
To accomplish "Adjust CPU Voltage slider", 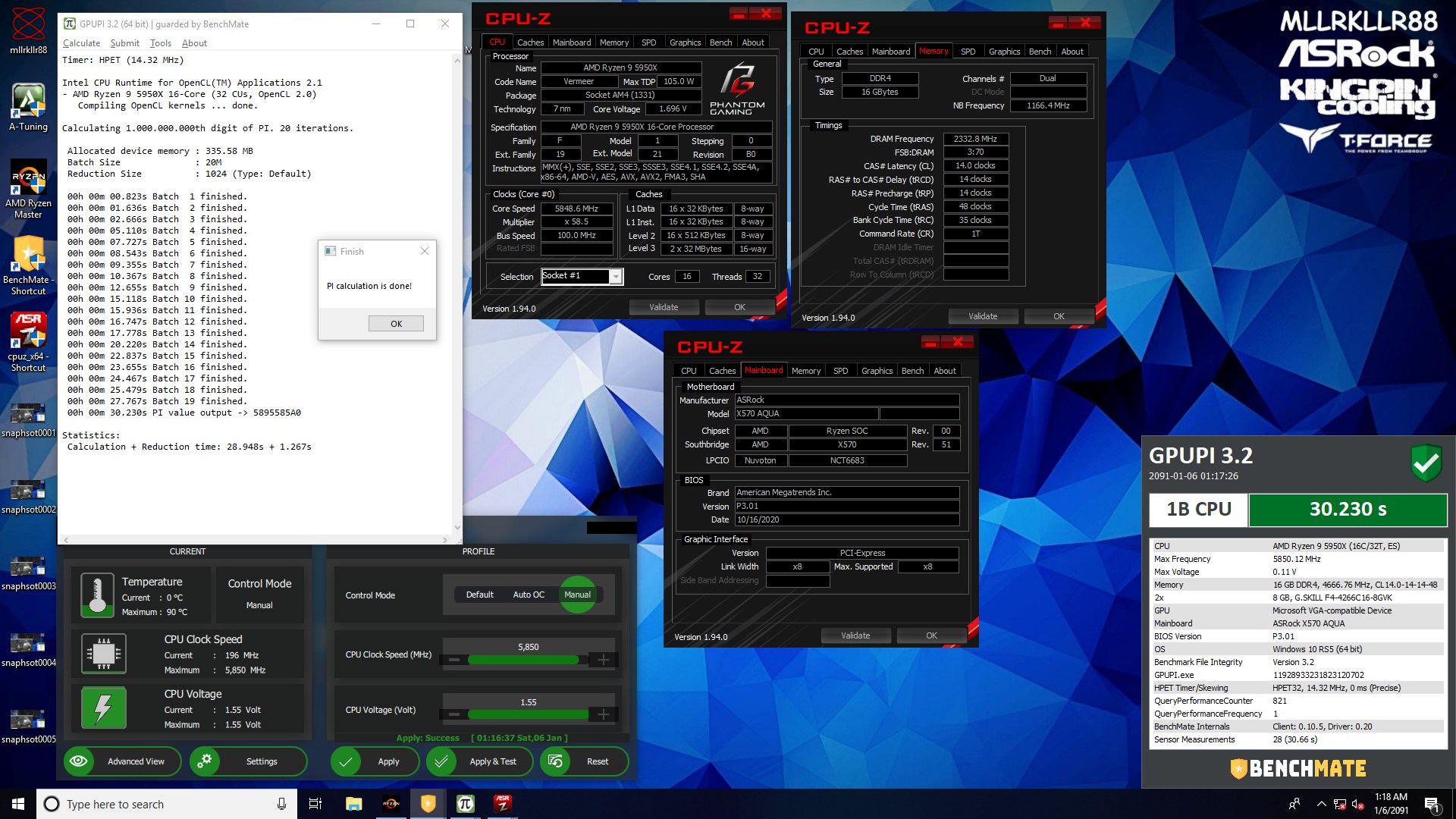I will [528, 714].
